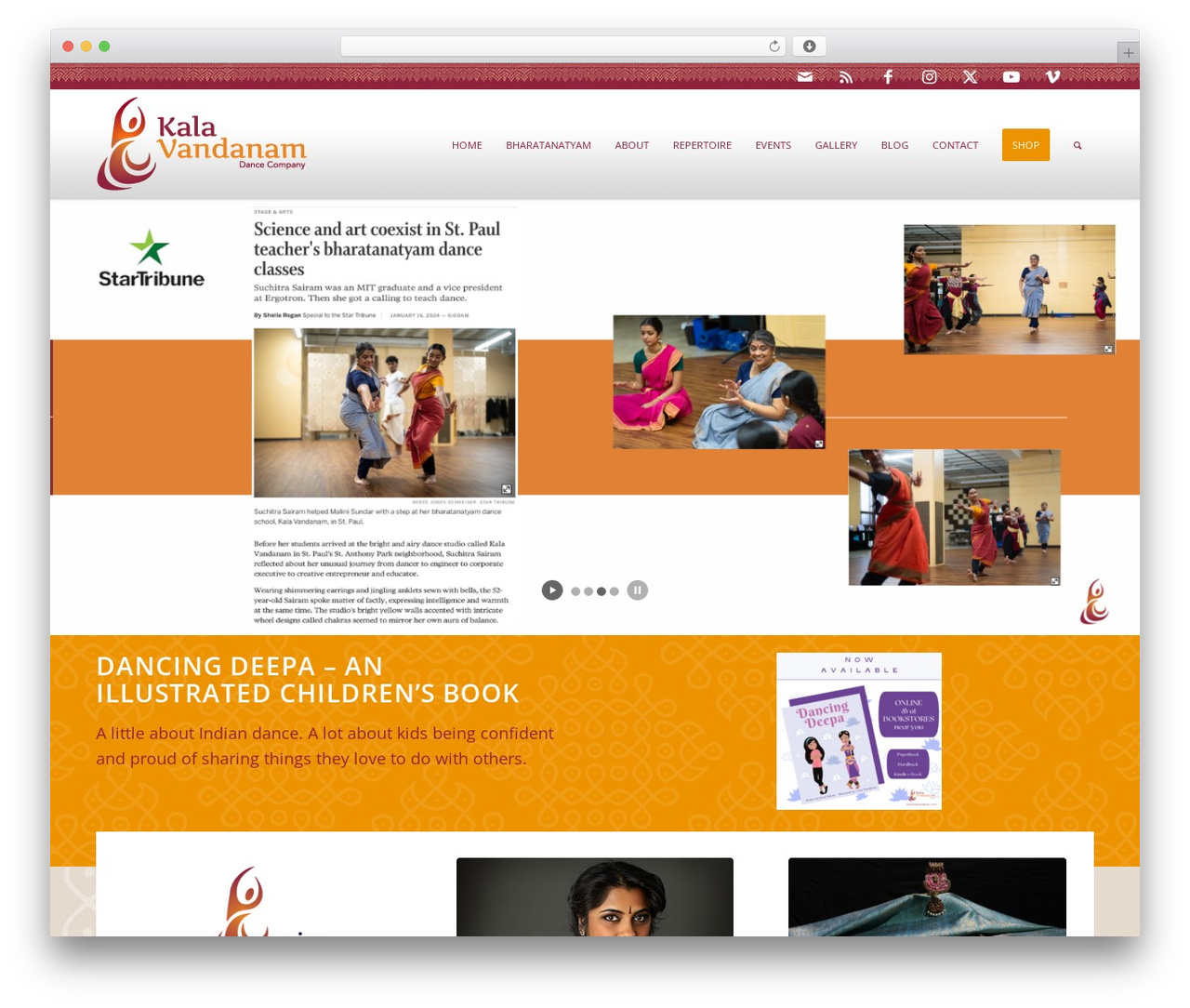The image size is (1190, 1008).
Task: Open the X (Twitter) icon
Action: pos(970,77)
